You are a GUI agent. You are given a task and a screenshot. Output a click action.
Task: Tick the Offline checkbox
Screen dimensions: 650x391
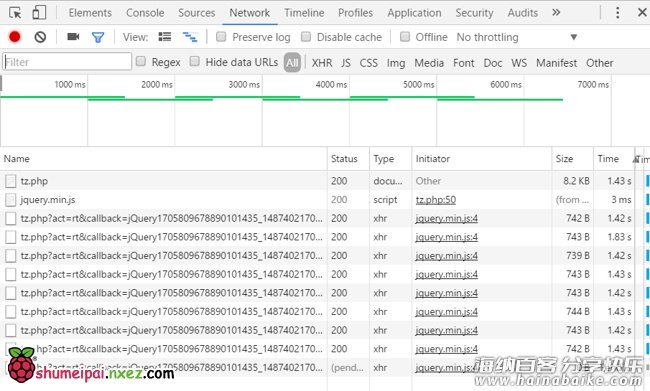click(x=405, y=37)
